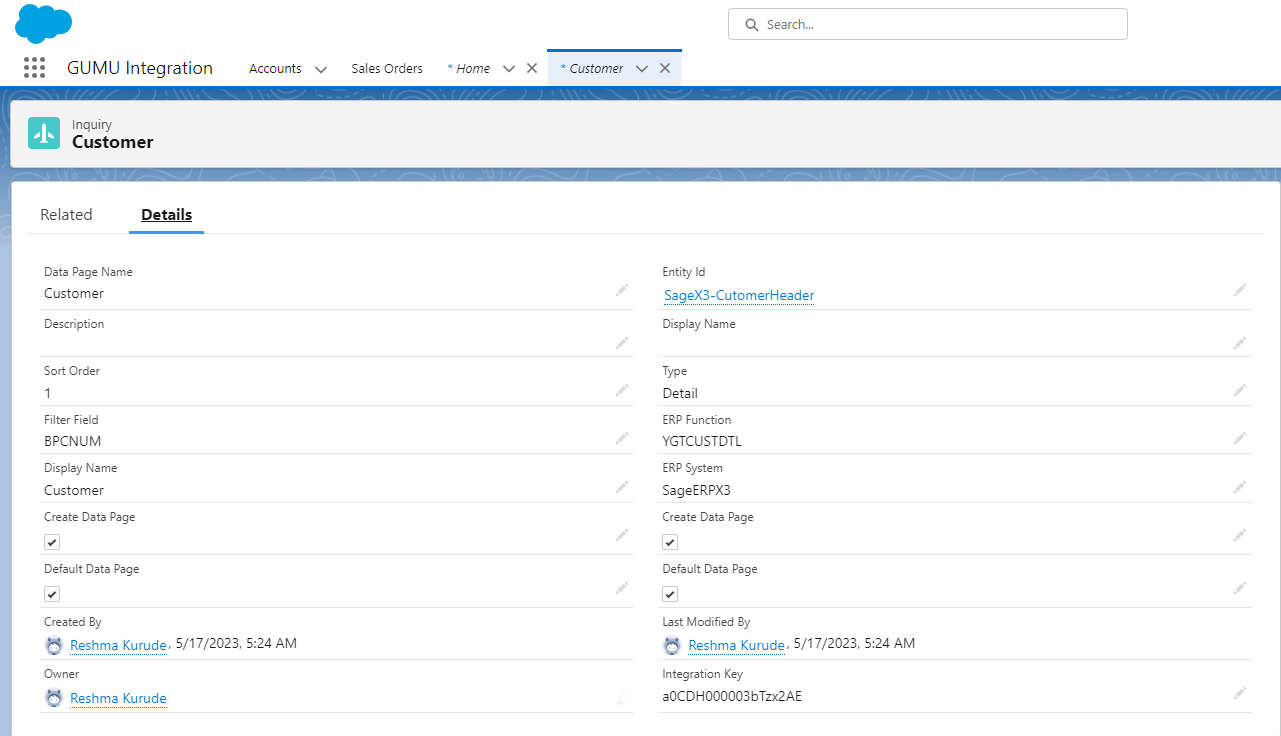Edit right Create Data Page pencil
The height and width of the screenshot is (736, 1281).
point(1240,535)
